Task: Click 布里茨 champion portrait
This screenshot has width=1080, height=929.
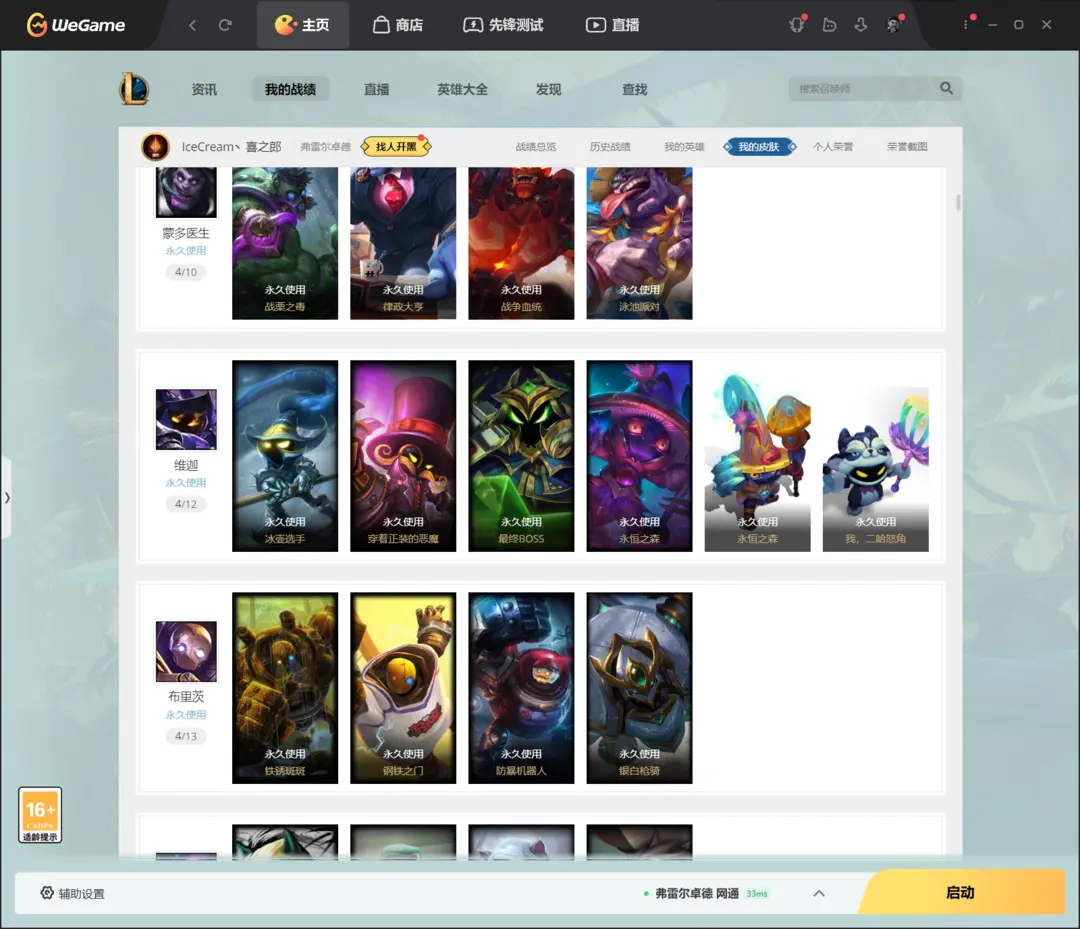Action: [x=186, y=651]
